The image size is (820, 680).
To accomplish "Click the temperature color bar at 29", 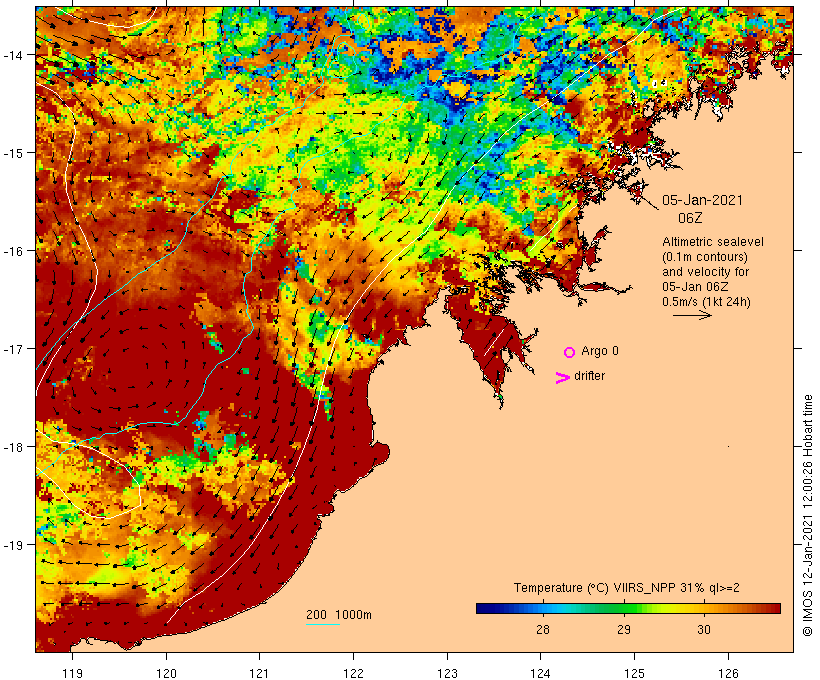I will tap(623, 608).
